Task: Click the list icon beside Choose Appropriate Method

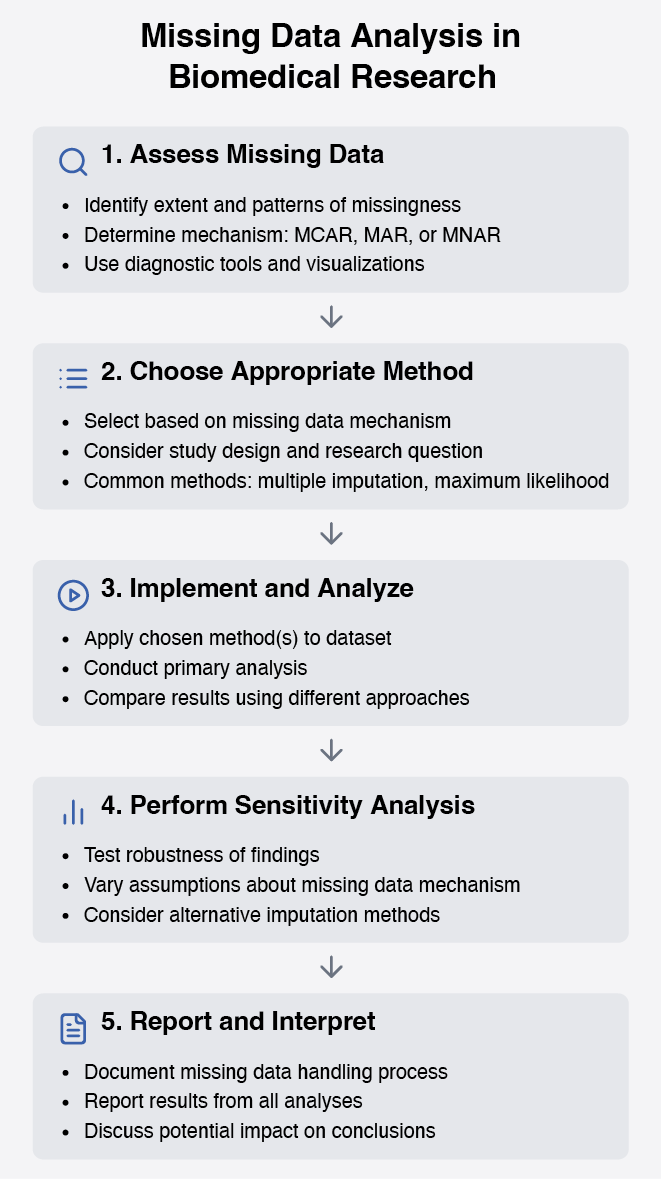Action: point(73,378)
